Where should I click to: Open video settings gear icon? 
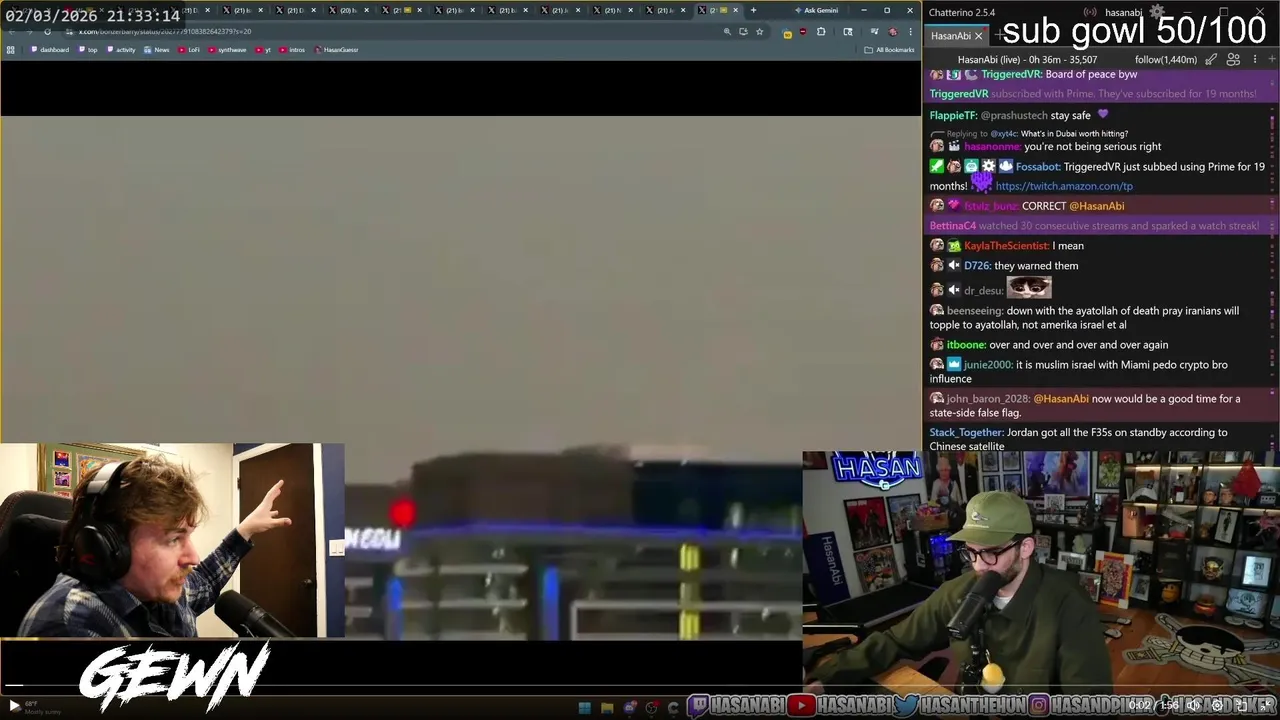[1217, 705]
